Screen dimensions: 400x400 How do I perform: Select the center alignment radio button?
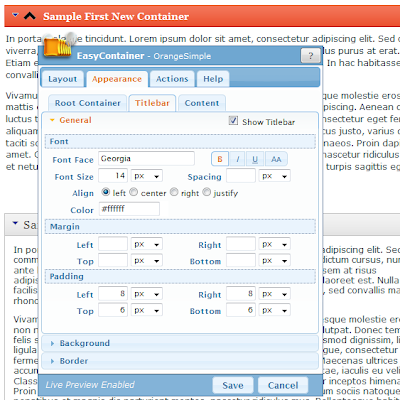coord(134,192)
